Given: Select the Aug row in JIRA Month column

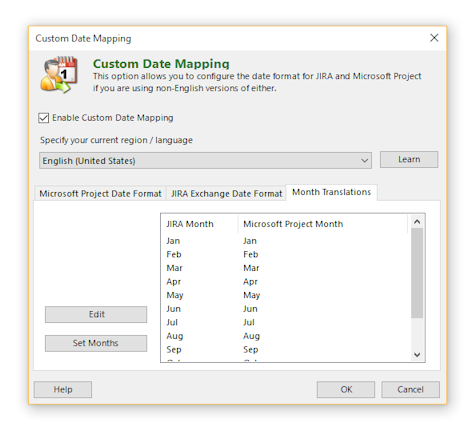Looking at the screenshot, I should pyautogui.click(x=175, y=336).
